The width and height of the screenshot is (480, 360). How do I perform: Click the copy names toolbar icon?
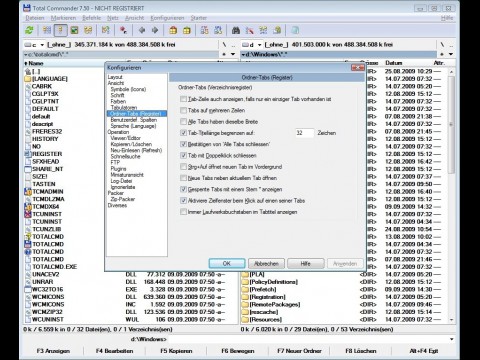(x=277, y=30)
